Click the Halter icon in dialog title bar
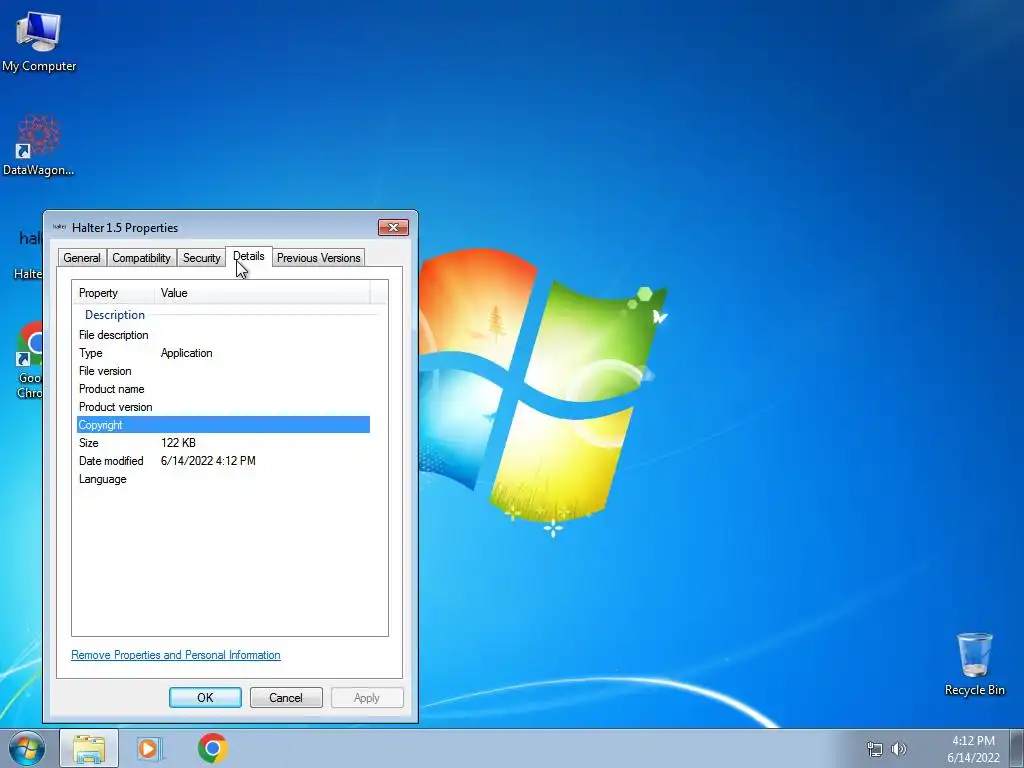This screenshot has width=1024, height=768. coord(59,227)
